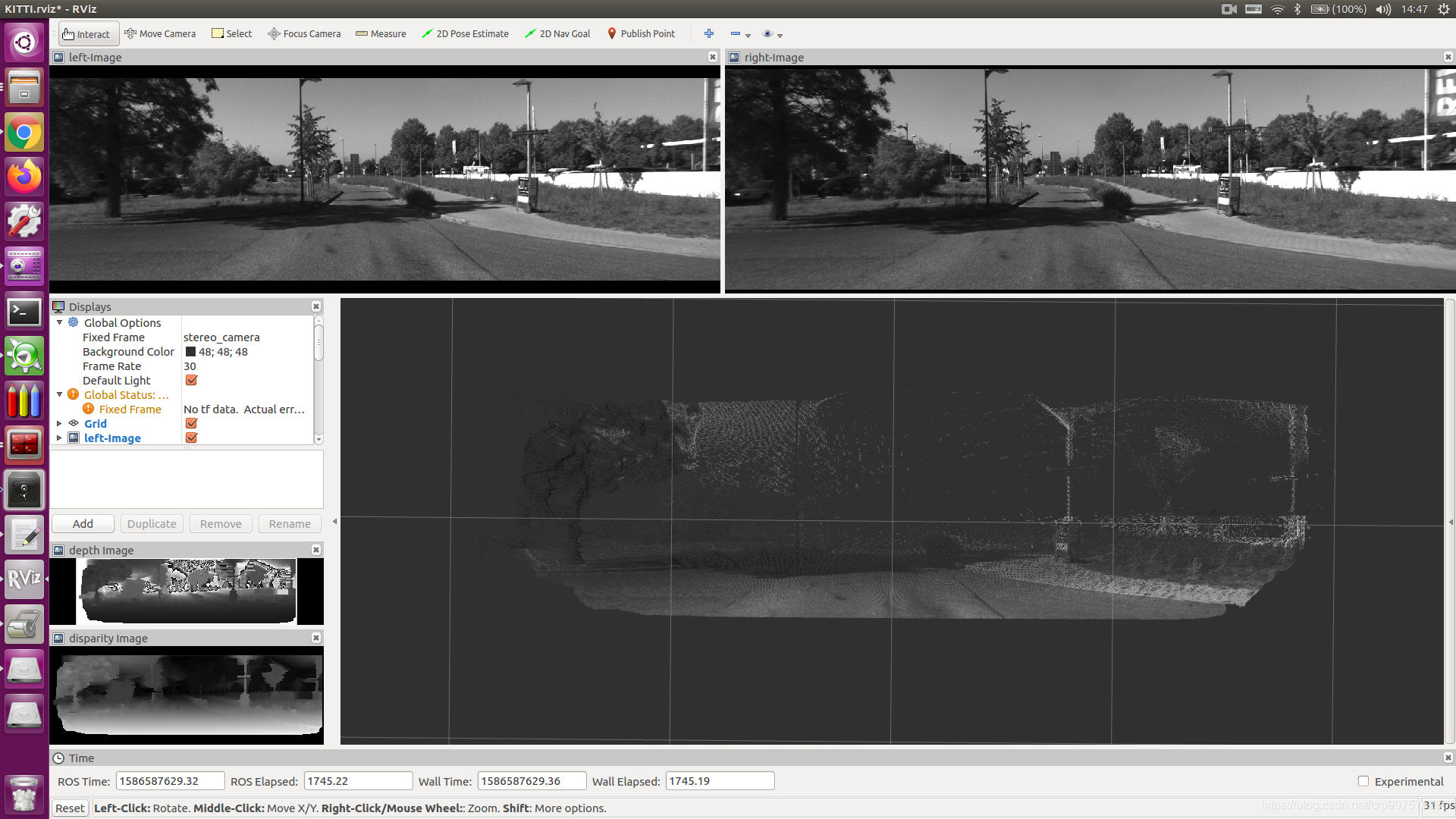Open the keyboard input indicator
The image size is (1456, 819).
(x=1254, y=9)
